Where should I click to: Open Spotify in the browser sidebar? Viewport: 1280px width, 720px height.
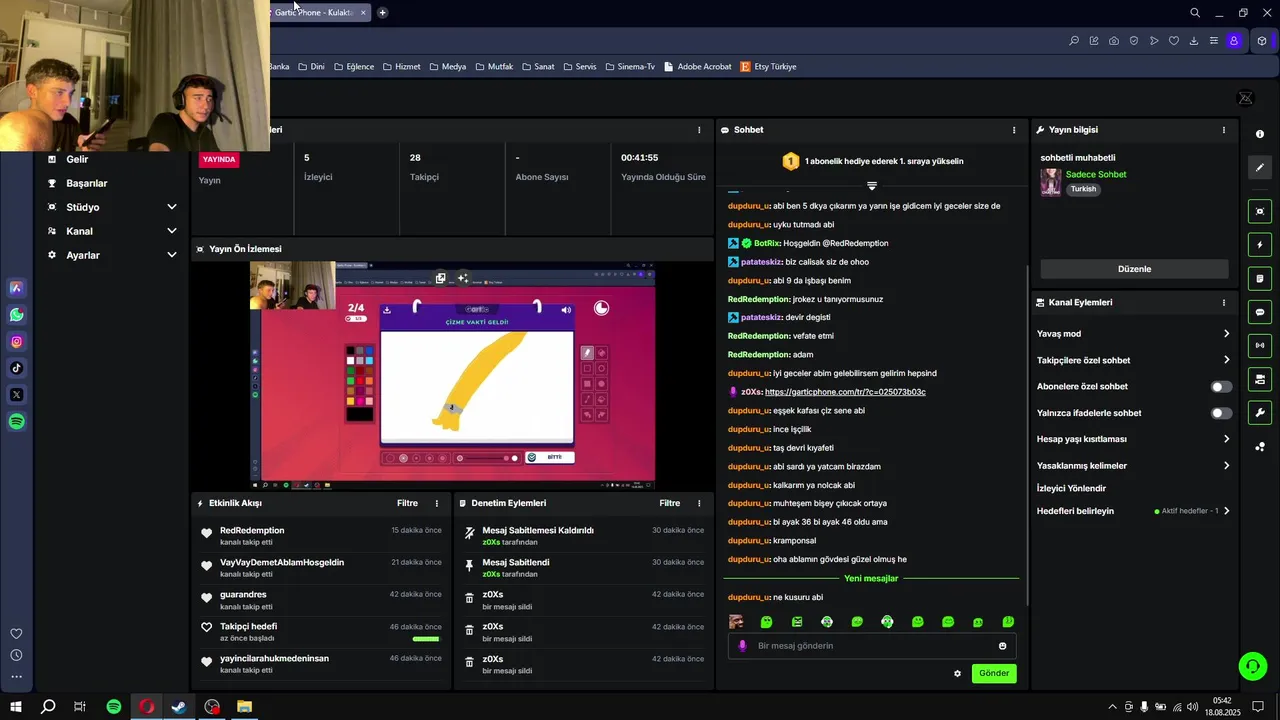point(16,422)
